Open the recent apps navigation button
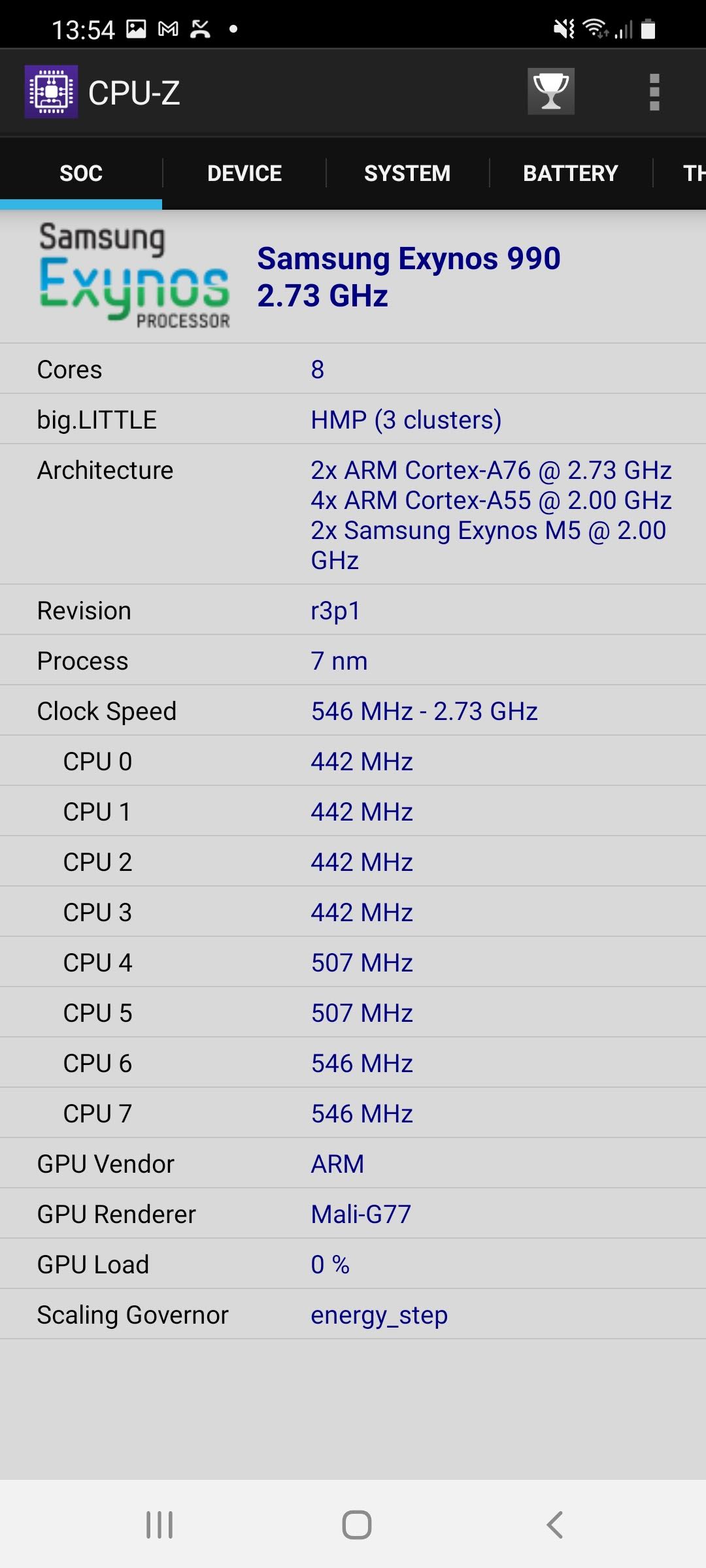The image size is (706, 1568). click(x=160, y=1524)
